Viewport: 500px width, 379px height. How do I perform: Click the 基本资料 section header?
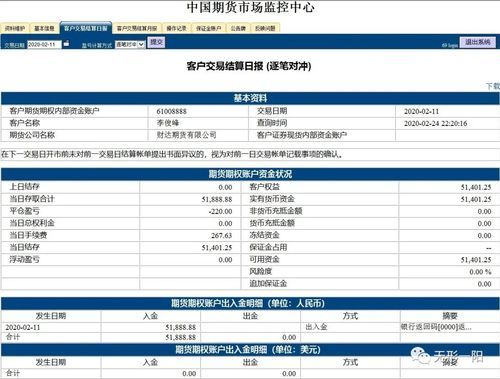click(x=250, y=98)
